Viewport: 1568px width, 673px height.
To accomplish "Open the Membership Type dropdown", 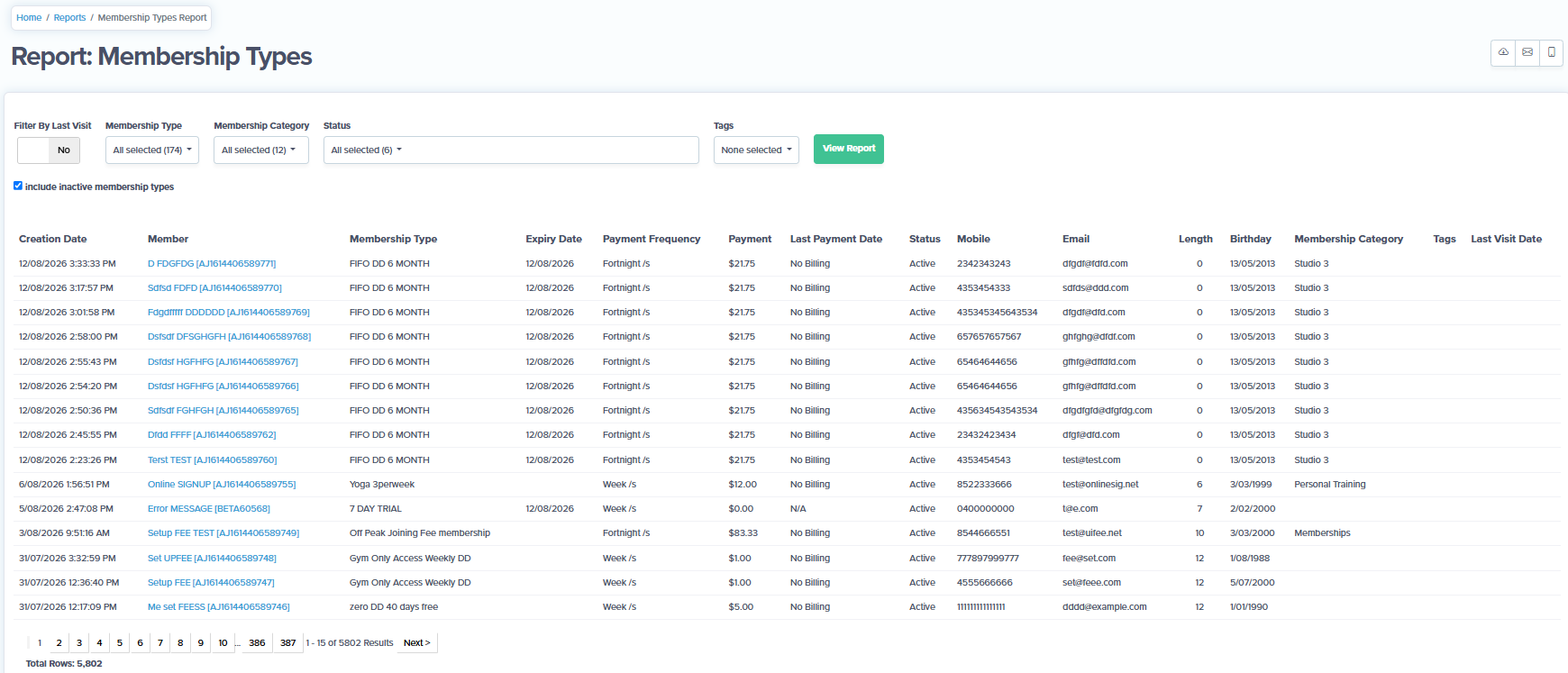I will coord(152,150).
